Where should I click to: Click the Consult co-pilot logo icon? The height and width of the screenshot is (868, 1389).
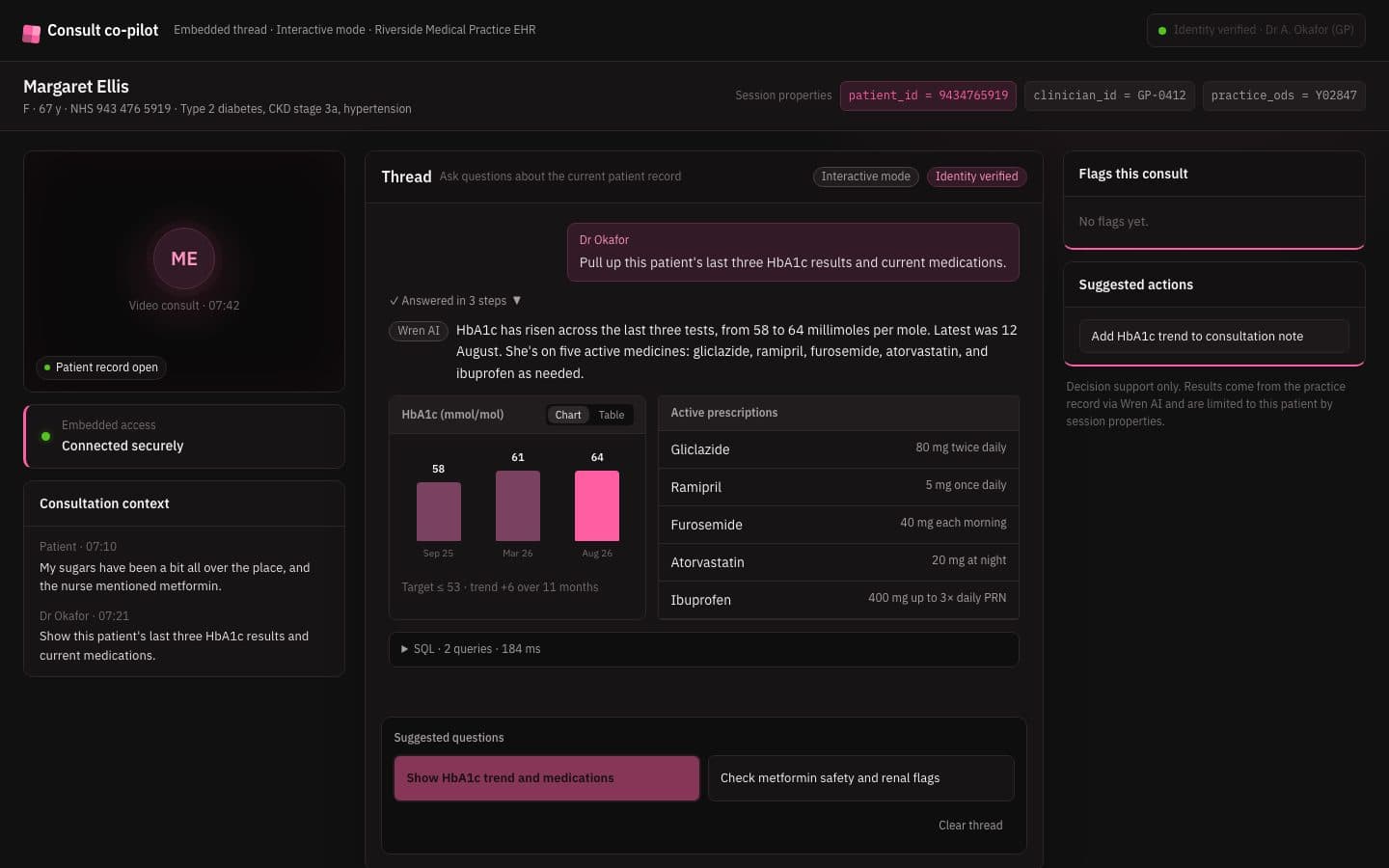[x=31, y=32]
